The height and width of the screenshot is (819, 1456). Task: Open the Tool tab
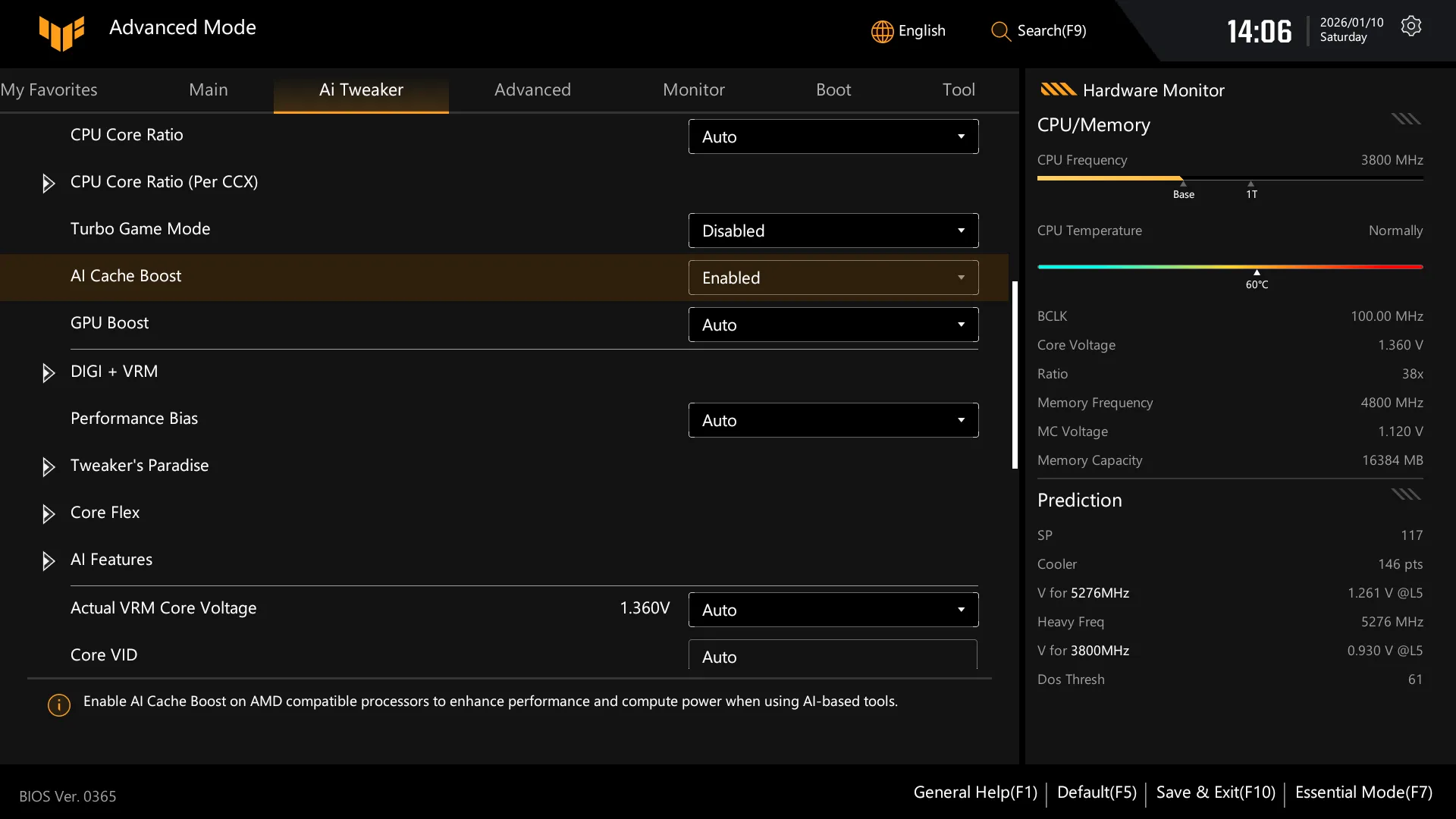[959, 89]
